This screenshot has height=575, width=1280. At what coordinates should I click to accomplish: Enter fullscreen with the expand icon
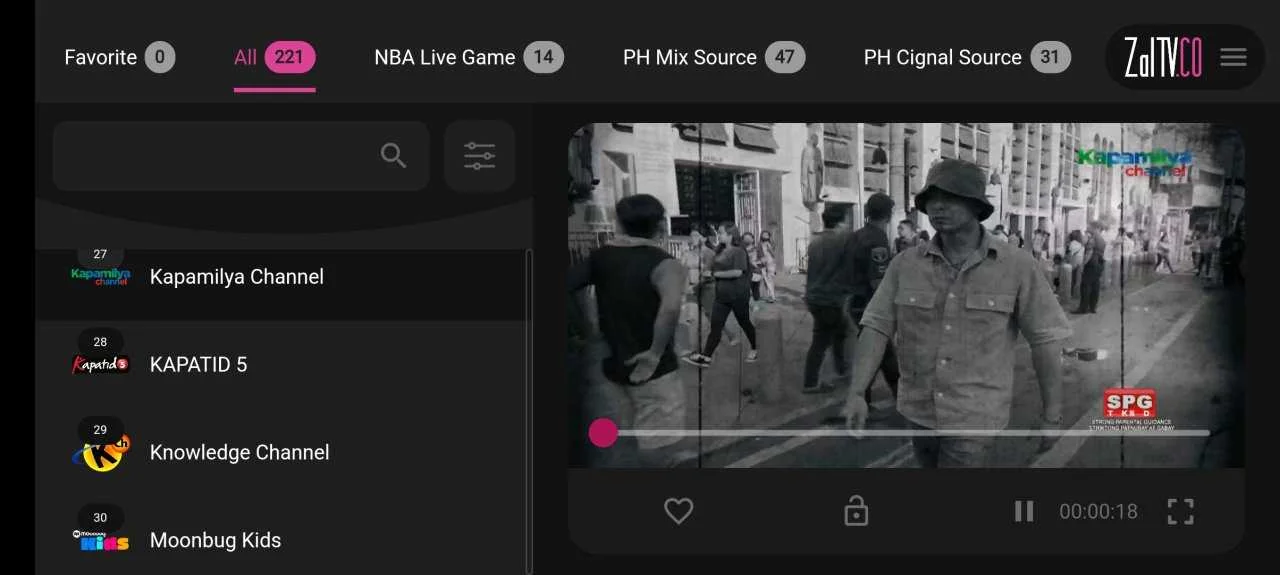coord(1181,511)
